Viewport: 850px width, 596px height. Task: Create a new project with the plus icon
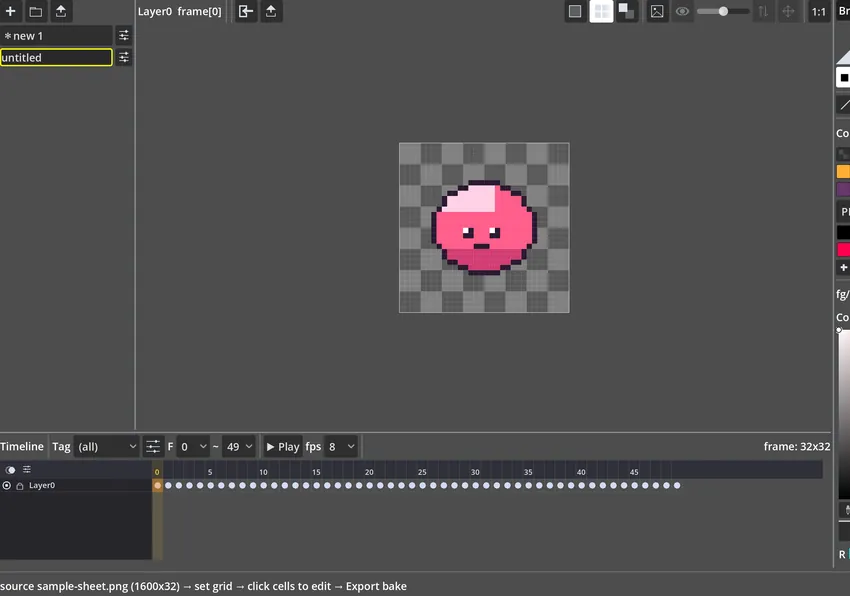10,11
